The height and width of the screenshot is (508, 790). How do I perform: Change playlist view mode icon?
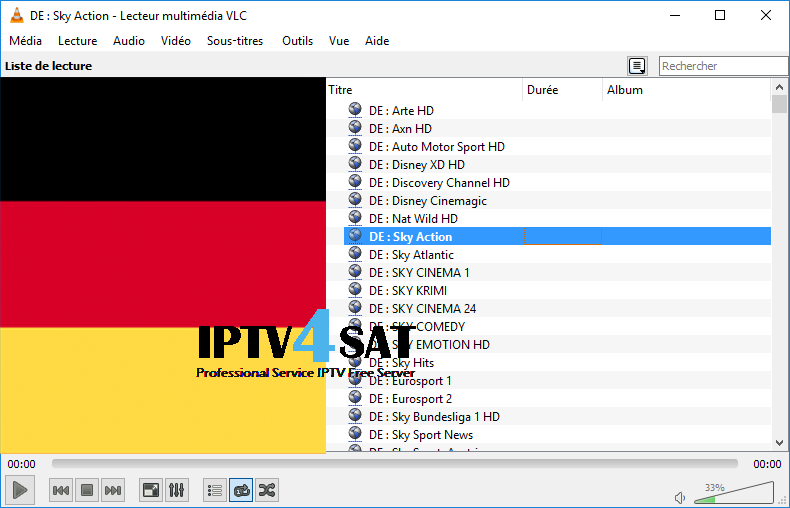(x=637, y=66)
